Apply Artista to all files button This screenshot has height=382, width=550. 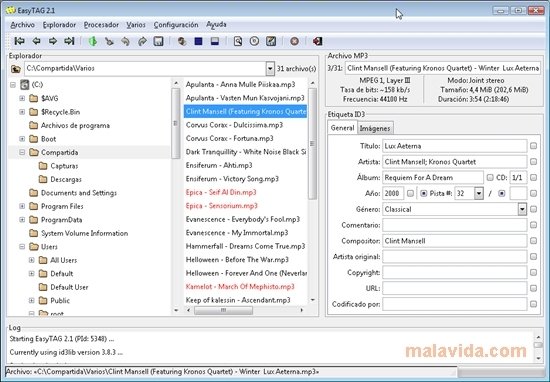tap(534, 162)
